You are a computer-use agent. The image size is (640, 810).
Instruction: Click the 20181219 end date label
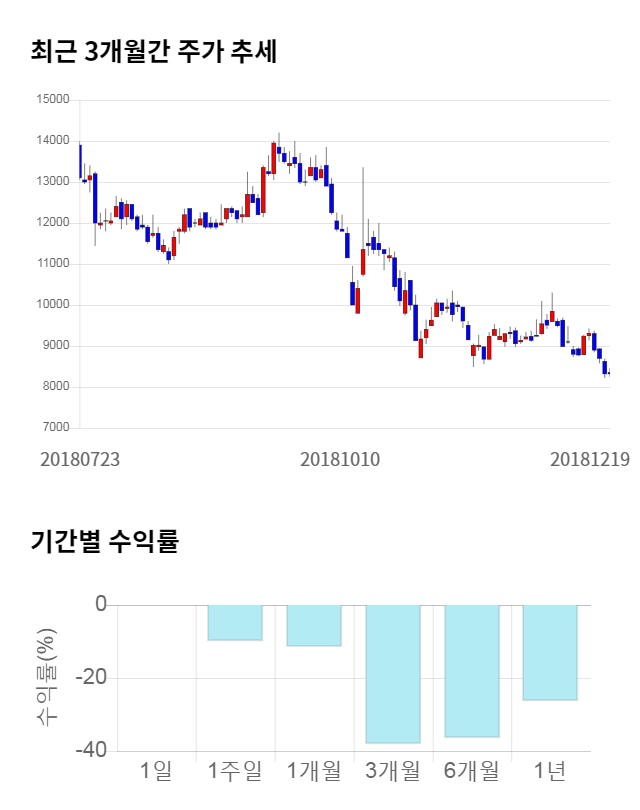click(589, 460)
